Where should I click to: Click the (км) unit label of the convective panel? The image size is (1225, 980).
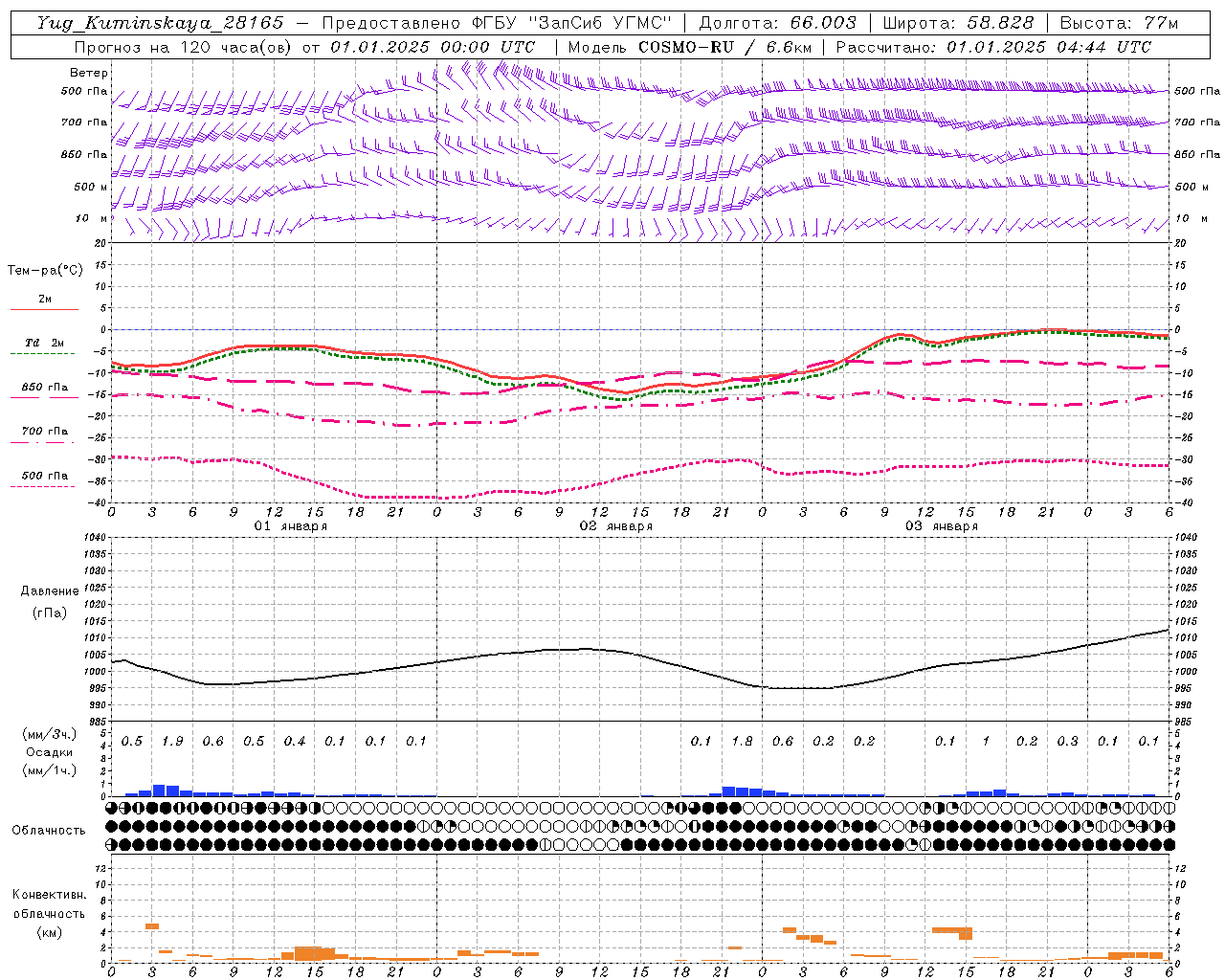pyautogui.click(x=49, y=932)
